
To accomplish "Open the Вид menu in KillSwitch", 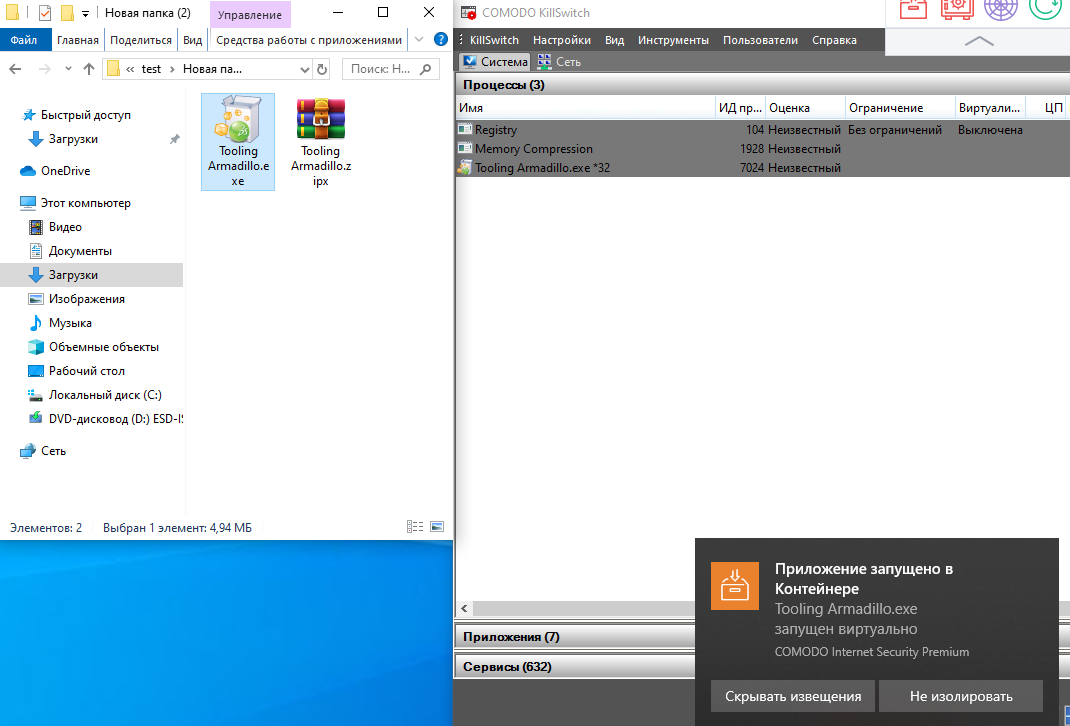I will (614, 40).
